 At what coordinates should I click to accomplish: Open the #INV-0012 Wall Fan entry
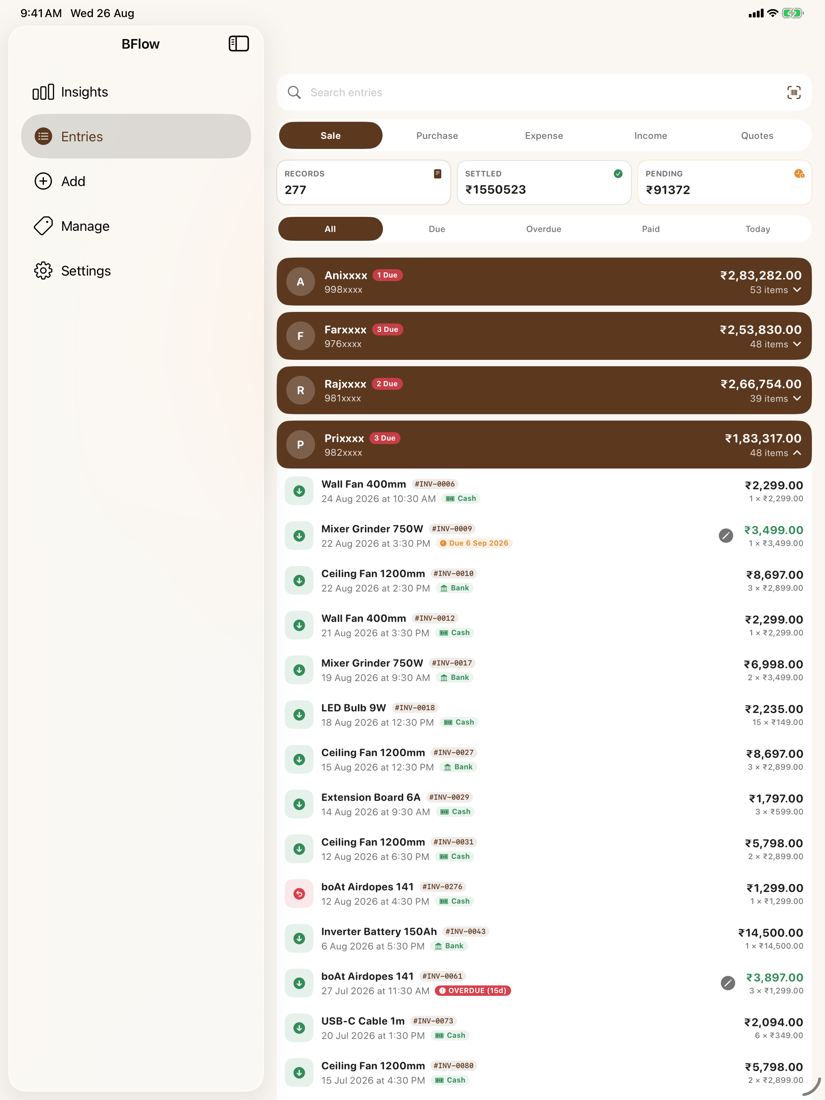(544, 625)
